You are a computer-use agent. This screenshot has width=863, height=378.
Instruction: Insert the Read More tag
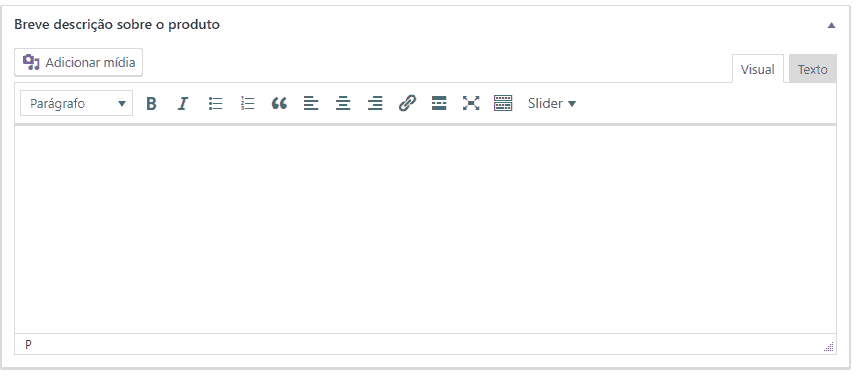439,103
